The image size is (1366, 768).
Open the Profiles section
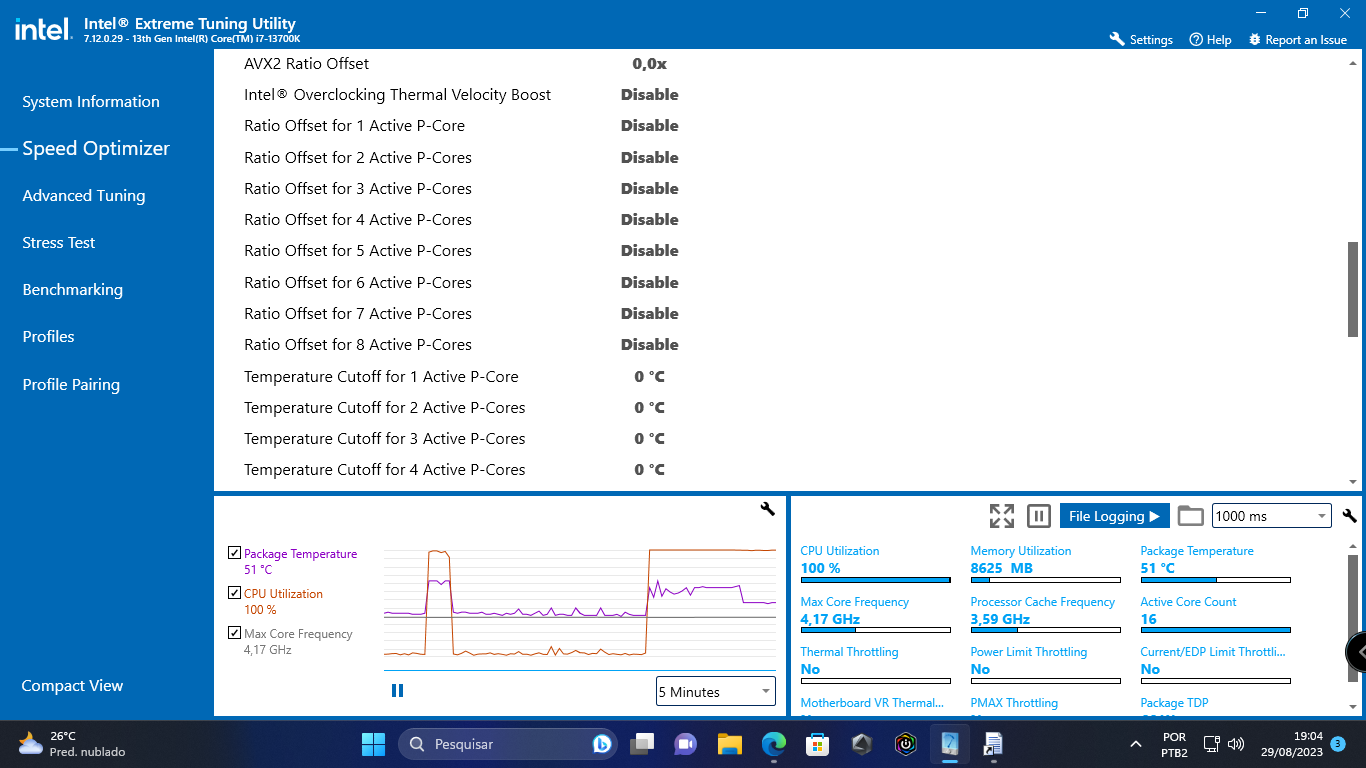[49, 336]
